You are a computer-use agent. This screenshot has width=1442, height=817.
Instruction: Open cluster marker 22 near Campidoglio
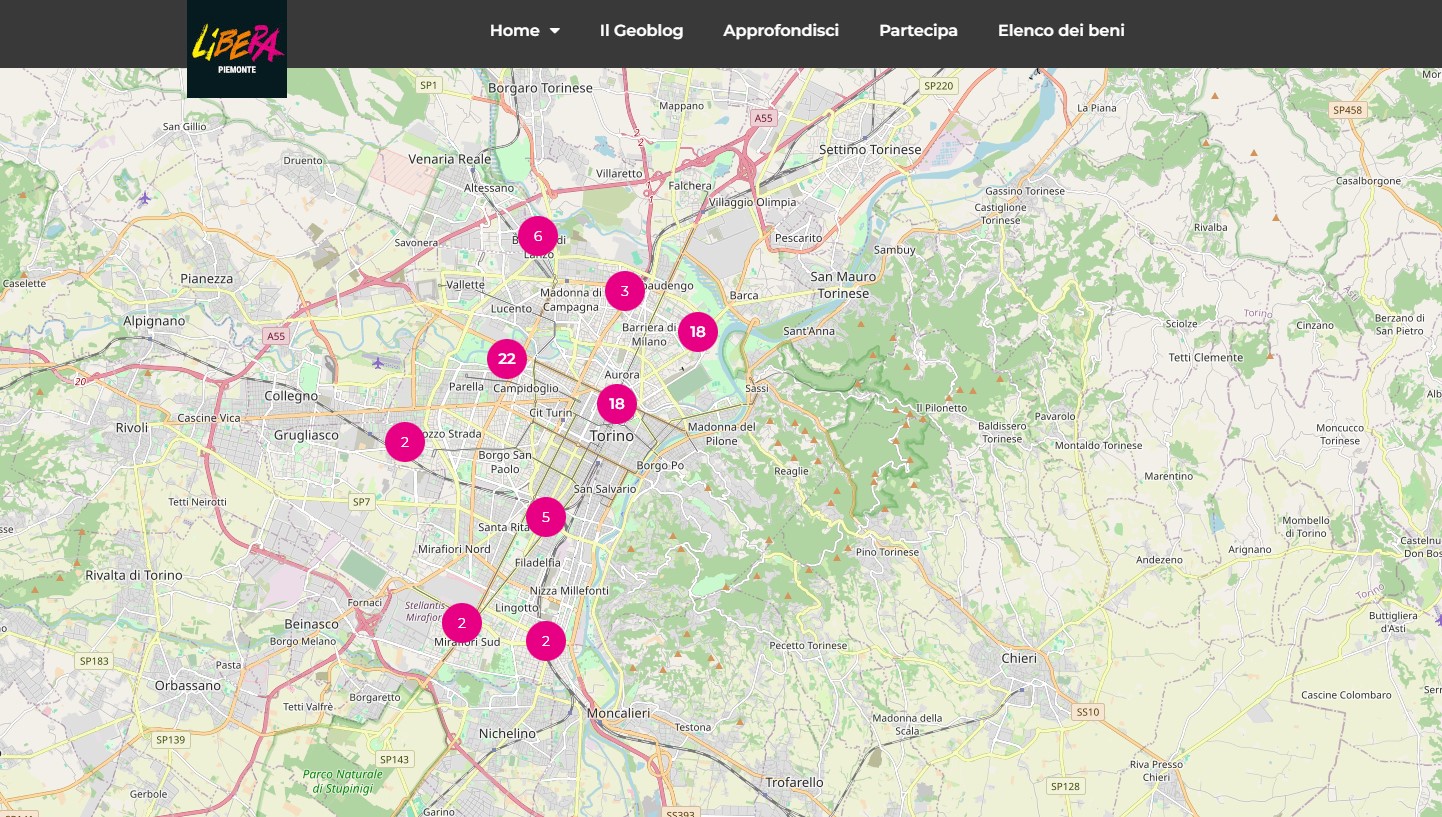(x=507, y=359)
